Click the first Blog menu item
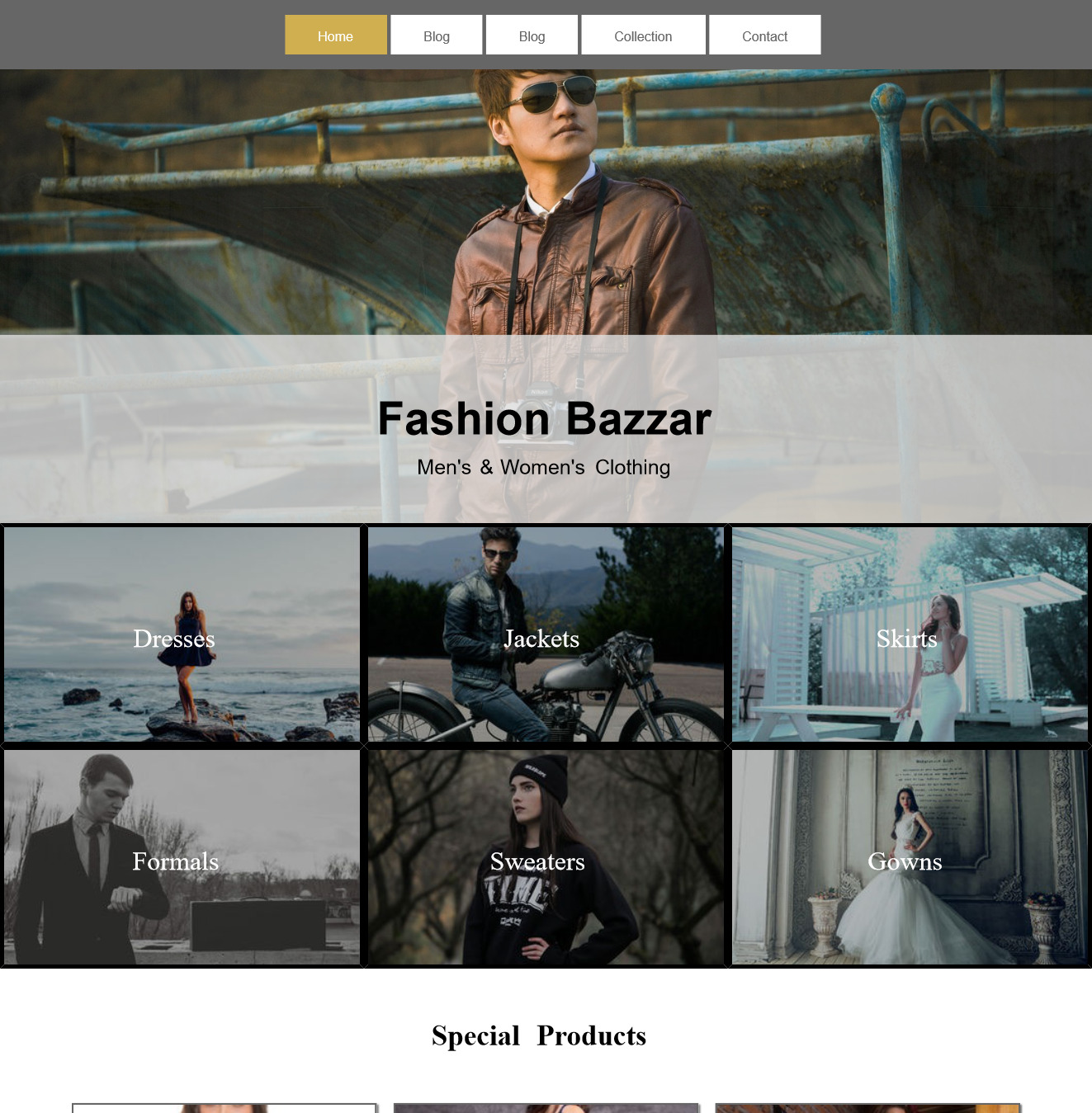 point(437,35)
